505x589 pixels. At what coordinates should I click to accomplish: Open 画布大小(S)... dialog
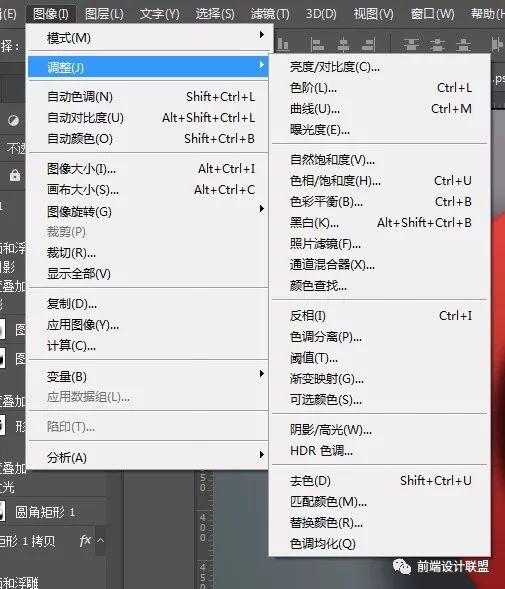pyautogui.click(x=149, y=190)
